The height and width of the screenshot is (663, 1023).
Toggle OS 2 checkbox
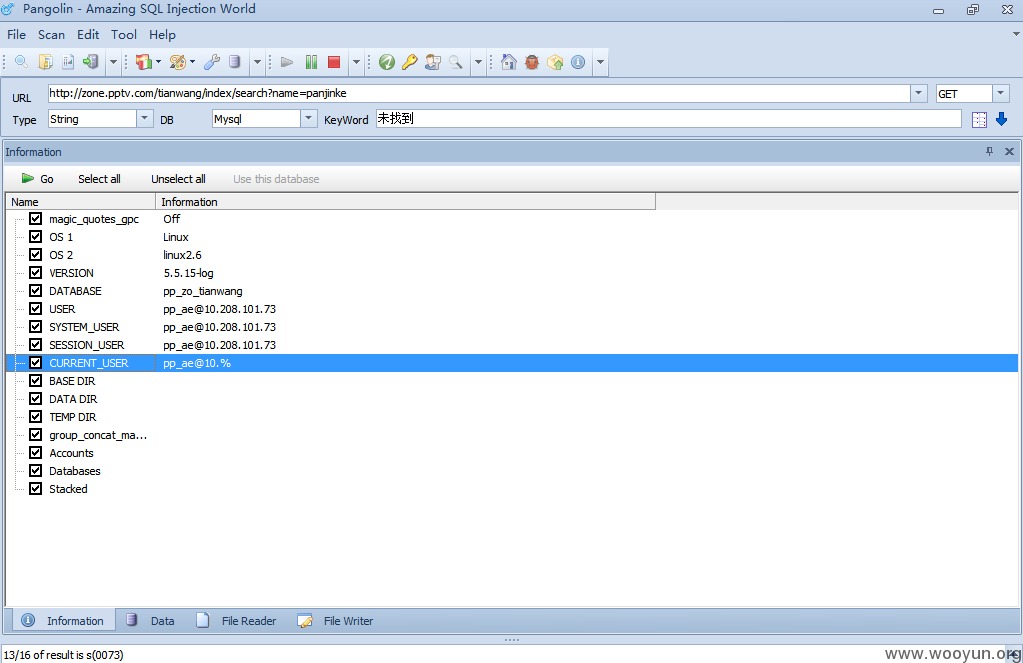point(36,254)
